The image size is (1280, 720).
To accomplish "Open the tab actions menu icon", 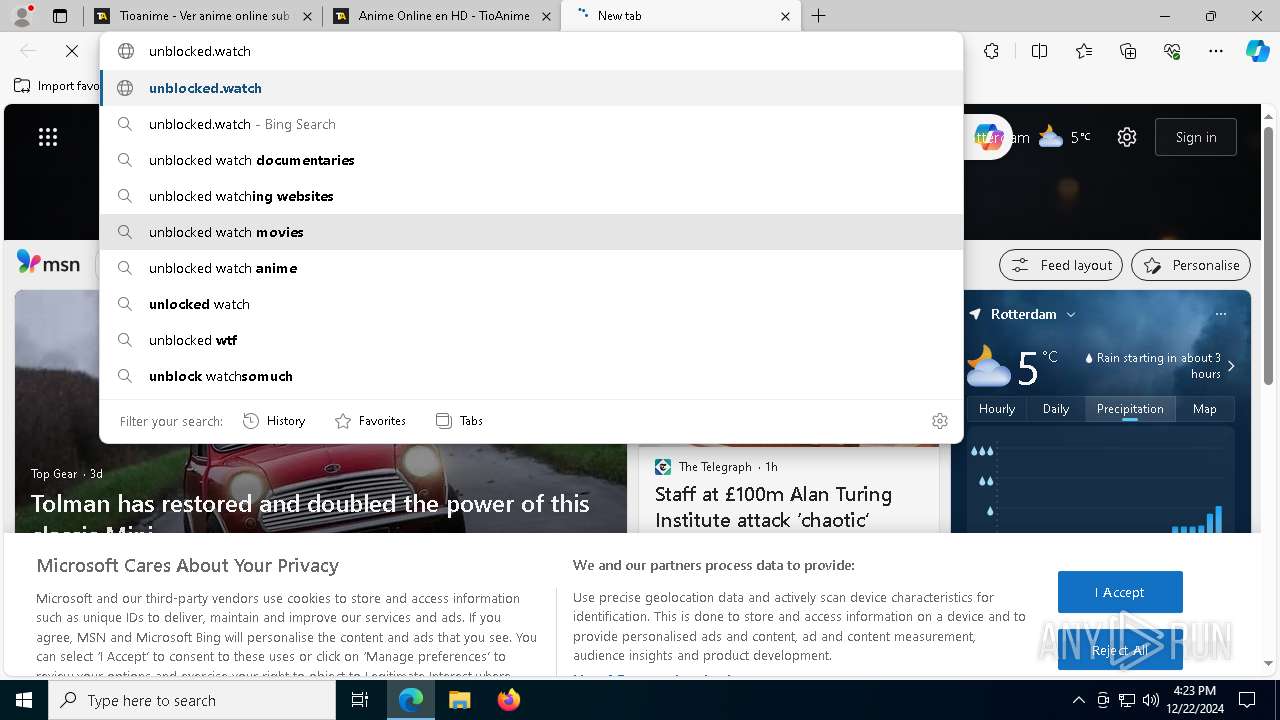I will pyautogui.click(x=60, y=16).
